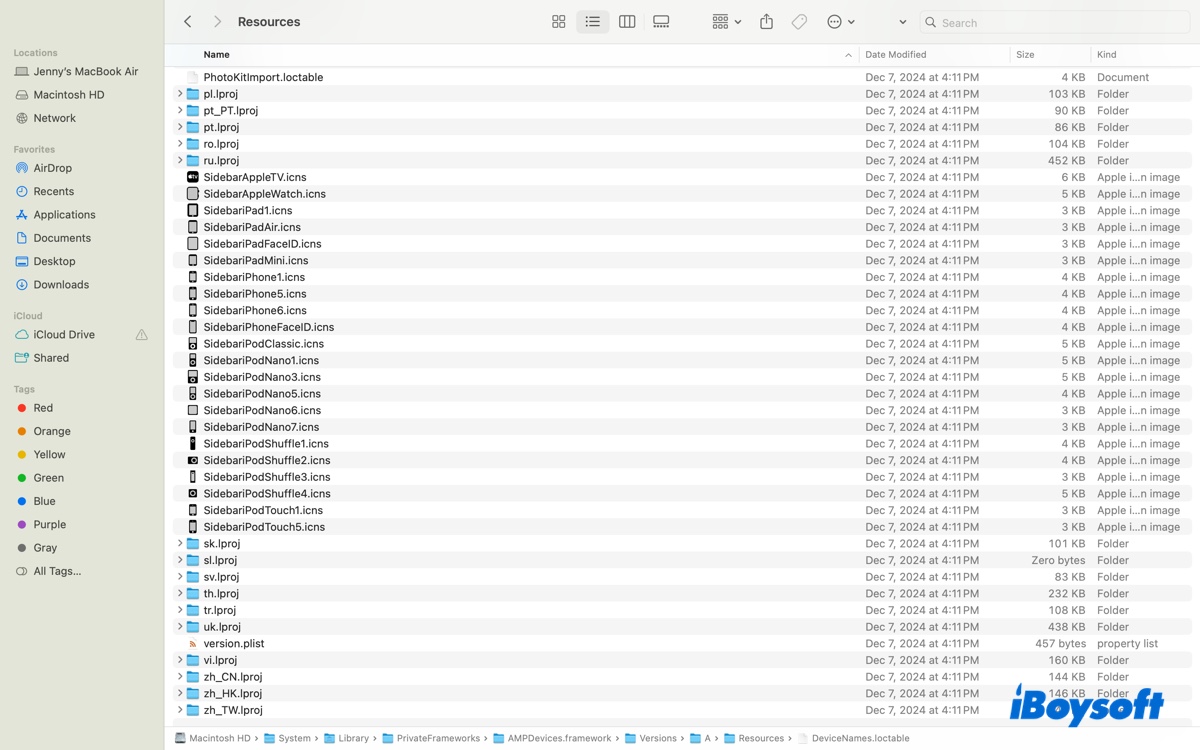Select the SidebariPodShuffle2.icns file icon
The image size is (1200, 750).
[193, 460]
